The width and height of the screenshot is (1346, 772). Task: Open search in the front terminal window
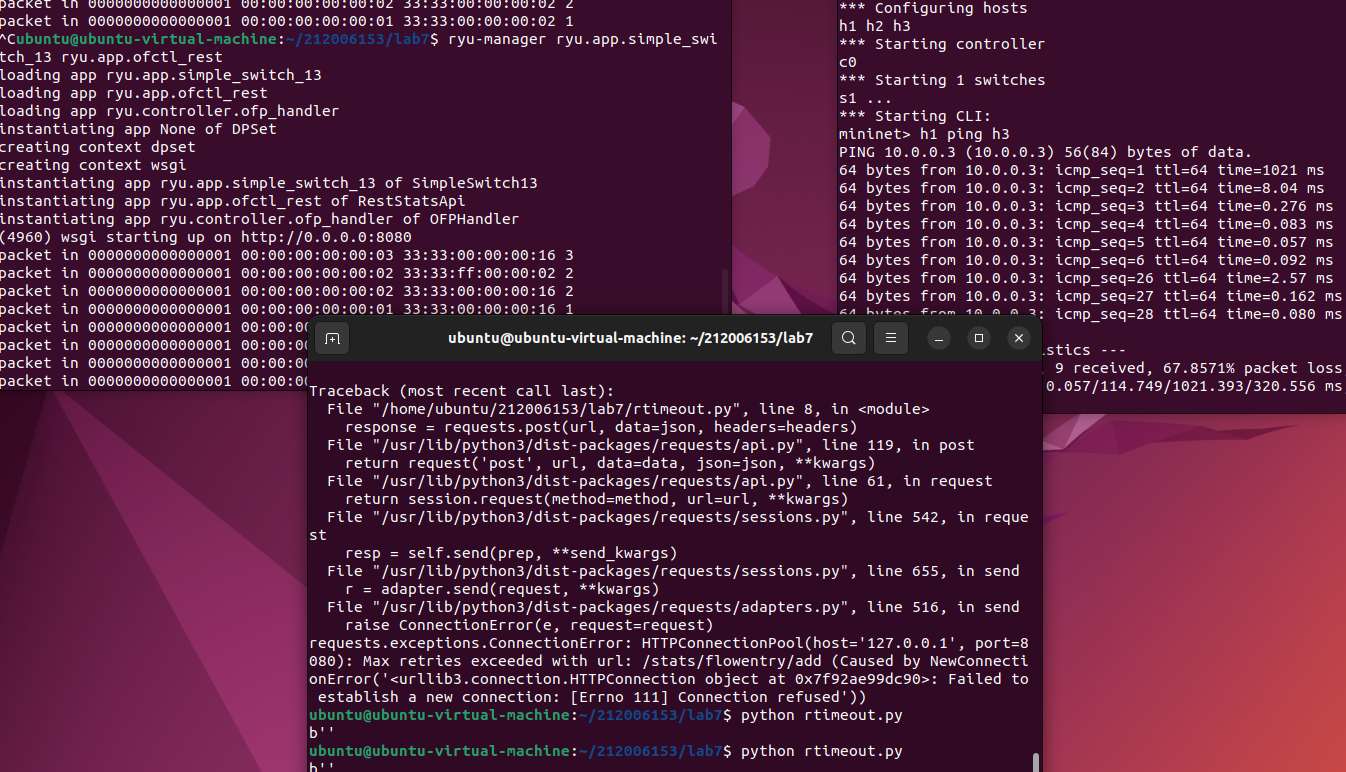(848, 339)
